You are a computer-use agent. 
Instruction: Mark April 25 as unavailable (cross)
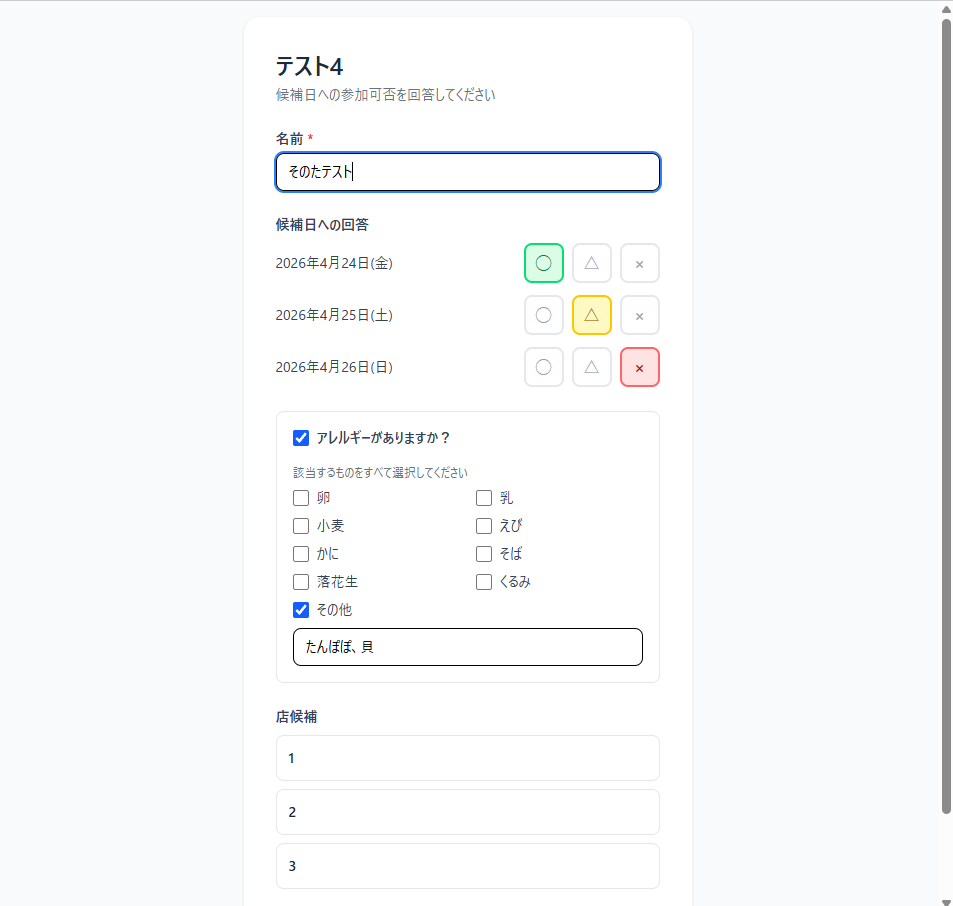640,315
